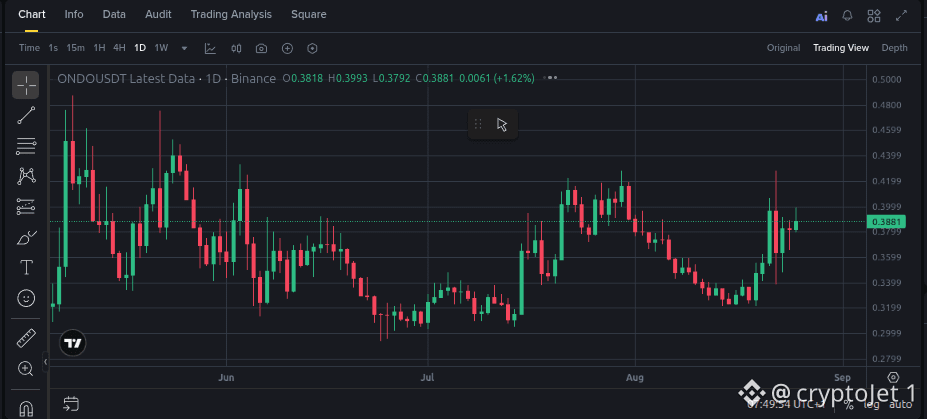Image resolution: width=927 pixels, height=419 pixels.
Task: Open the indicators chart icon
Action: 210,48
